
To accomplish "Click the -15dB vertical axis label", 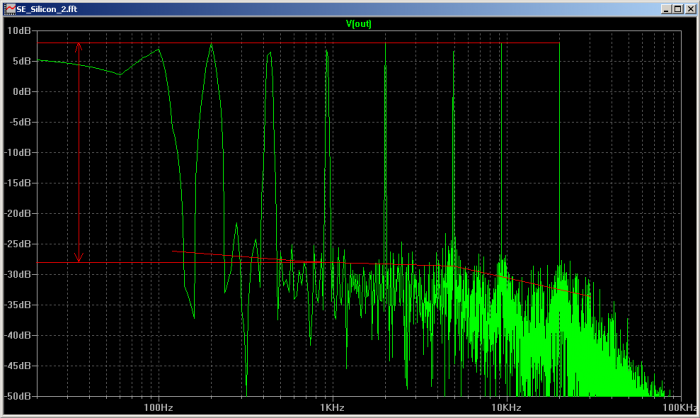I will coord(18,183).
